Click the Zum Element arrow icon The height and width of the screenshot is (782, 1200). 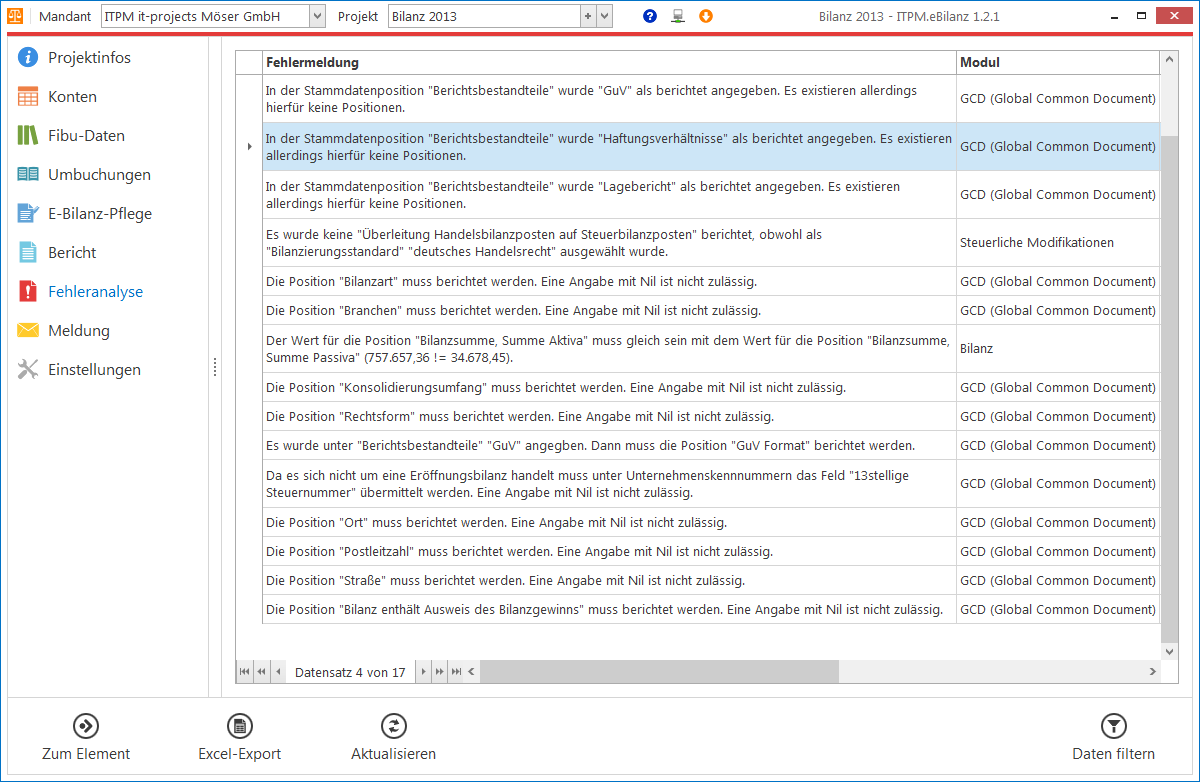[x=86, y=726]
